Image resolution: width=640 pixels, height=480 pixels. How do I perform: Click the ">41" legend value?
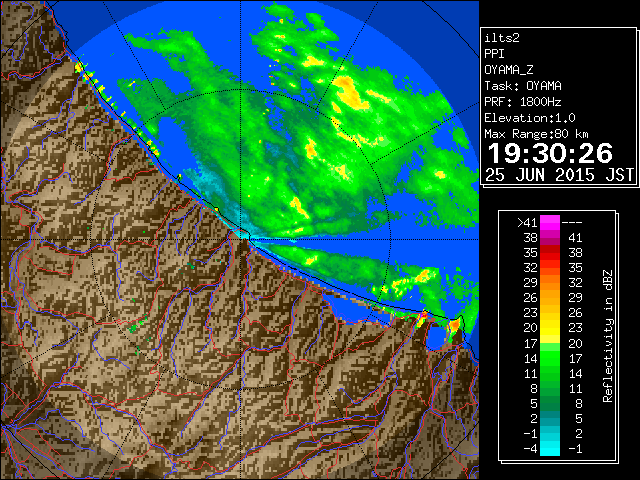(x=528, y=223)
